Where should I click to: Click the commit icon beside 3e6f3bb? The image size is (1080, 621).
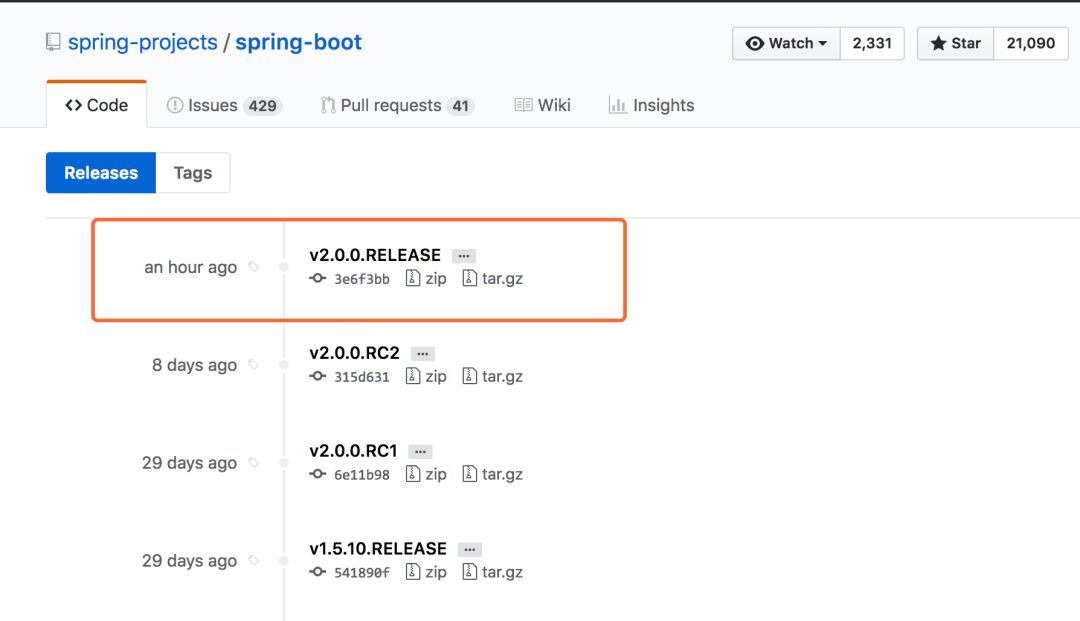tap(318, 278)
